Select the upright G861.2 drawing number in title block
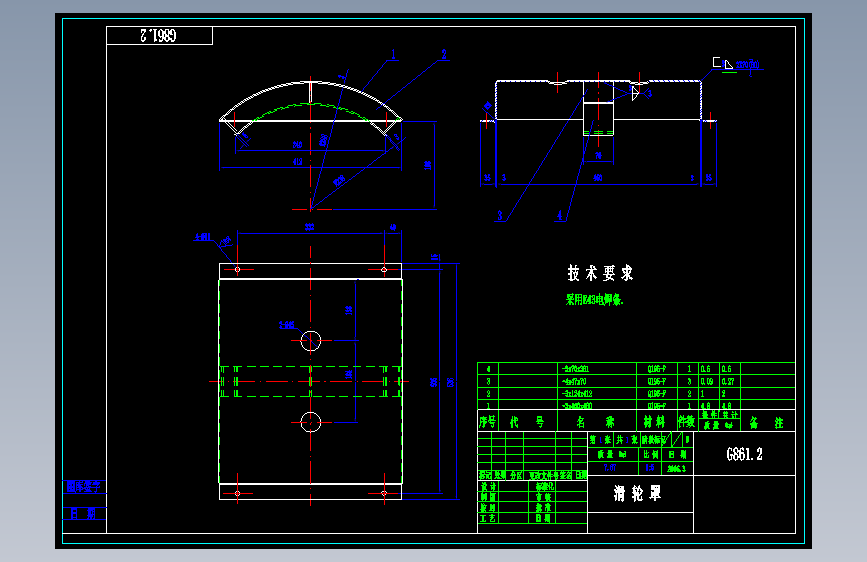Screen dimensions: 867x562 point(744,454)
